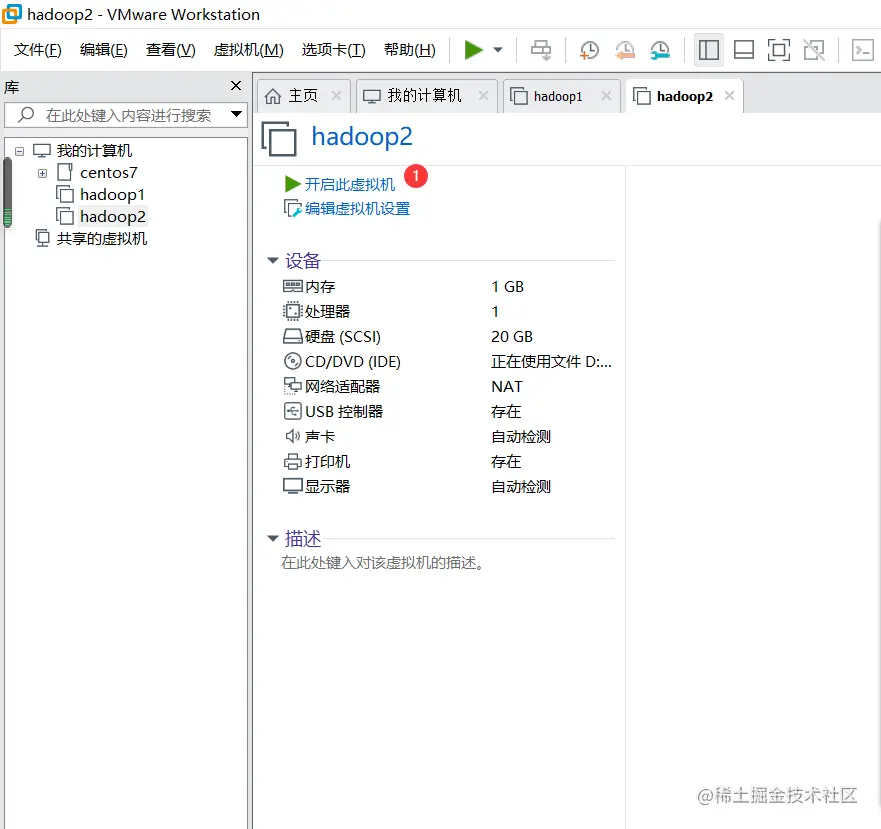The width and height of the screenshot is (881, 829).
Task: Click the send Ctrl+Alt+Del toolbar icon
Action: [x=541, y=50]
